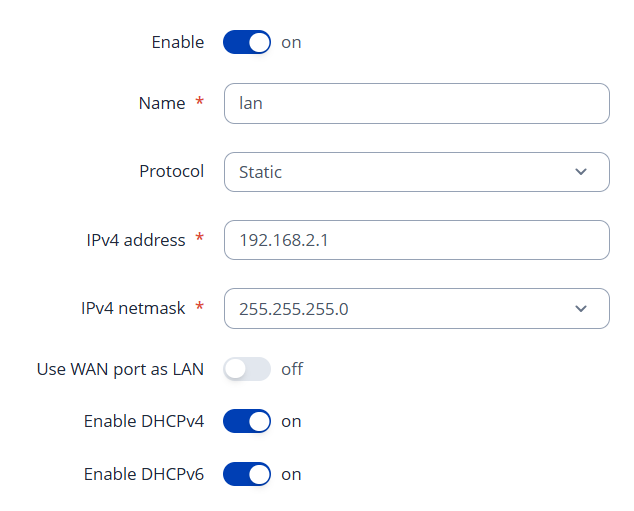
Task: Focus the Name field containing lan
Action: click(x=416, y=103)
